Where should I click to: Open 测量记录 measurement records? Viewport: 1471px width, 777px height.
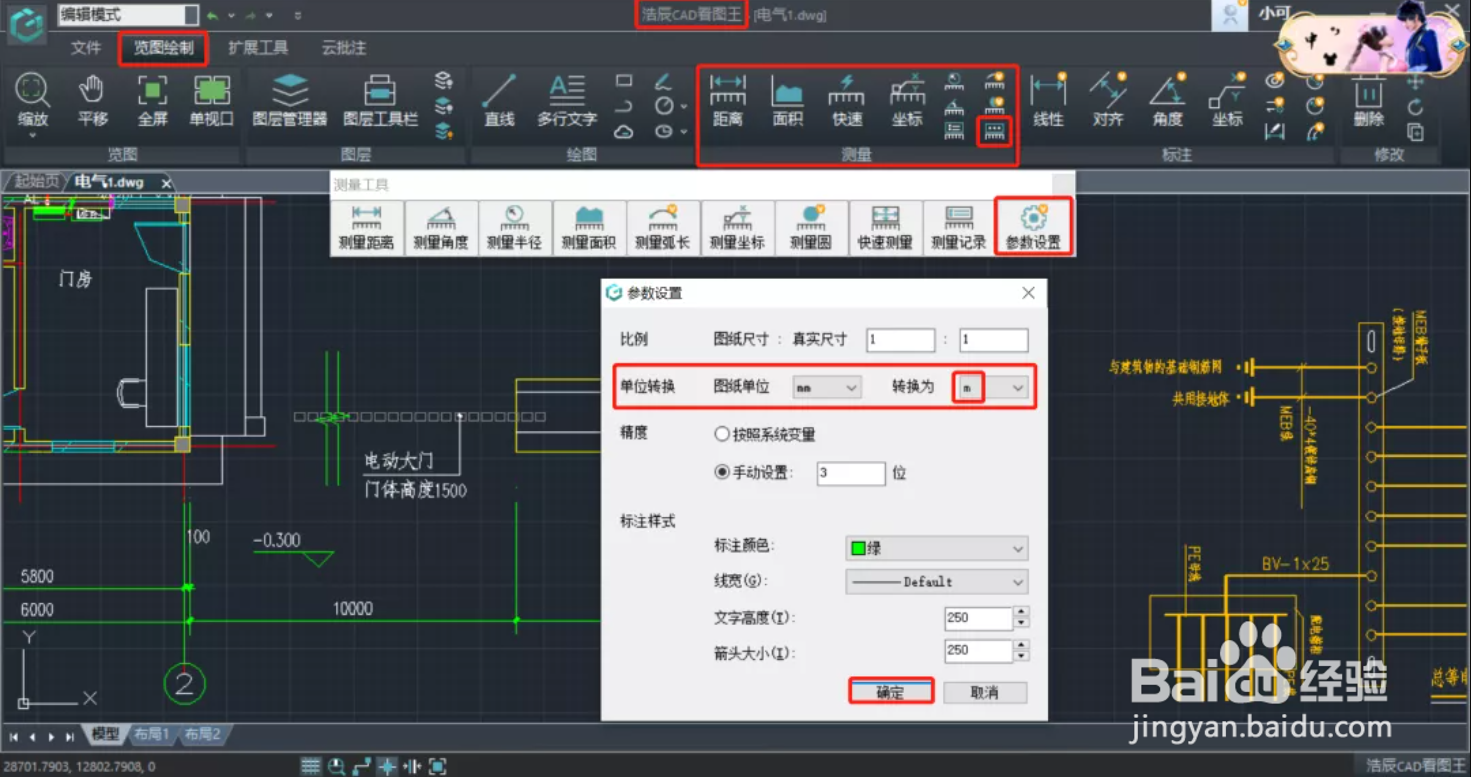coord(959,228)
